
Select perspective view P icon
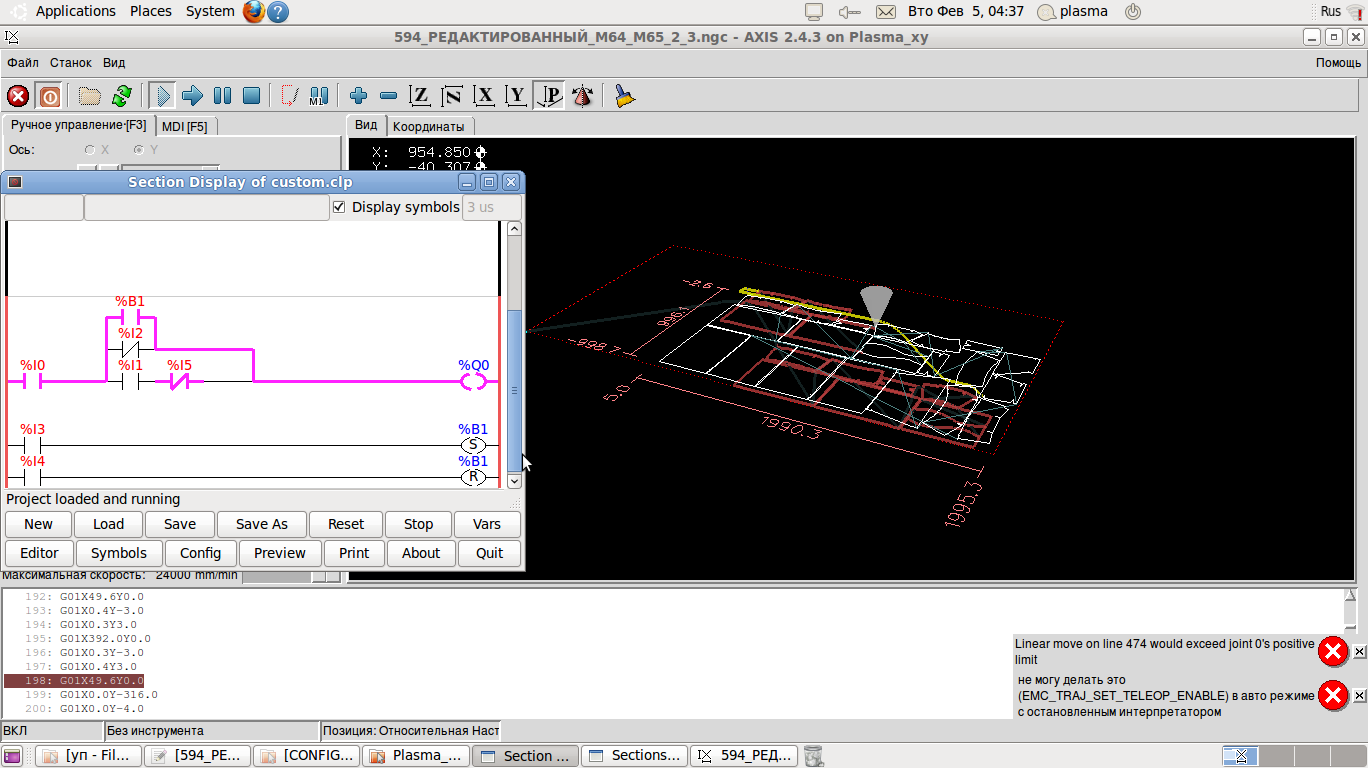point(548,96)
